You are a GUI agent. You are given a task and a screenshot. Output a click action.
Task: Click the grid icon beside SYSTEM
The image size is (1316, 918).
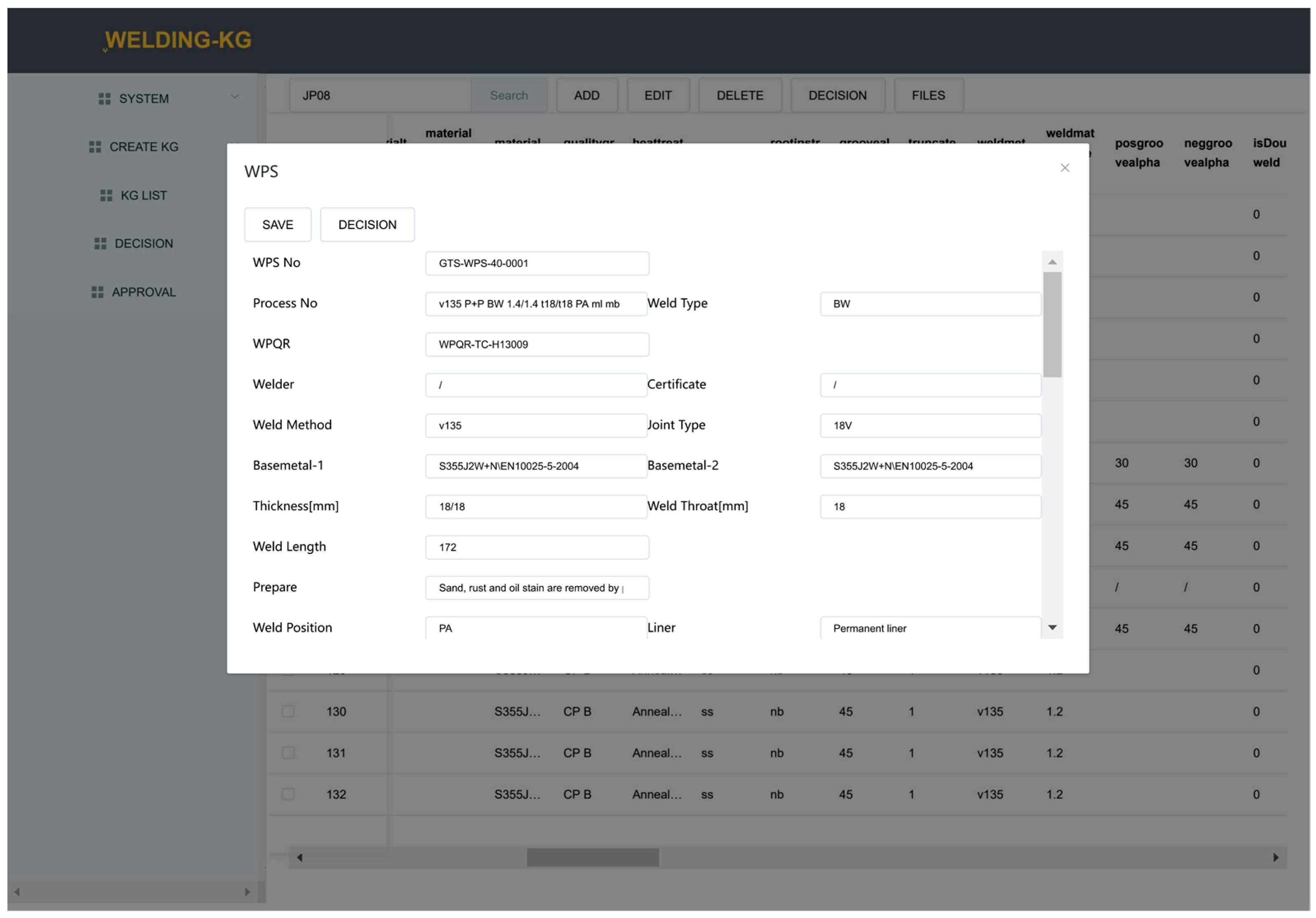(x=104, y=98)
